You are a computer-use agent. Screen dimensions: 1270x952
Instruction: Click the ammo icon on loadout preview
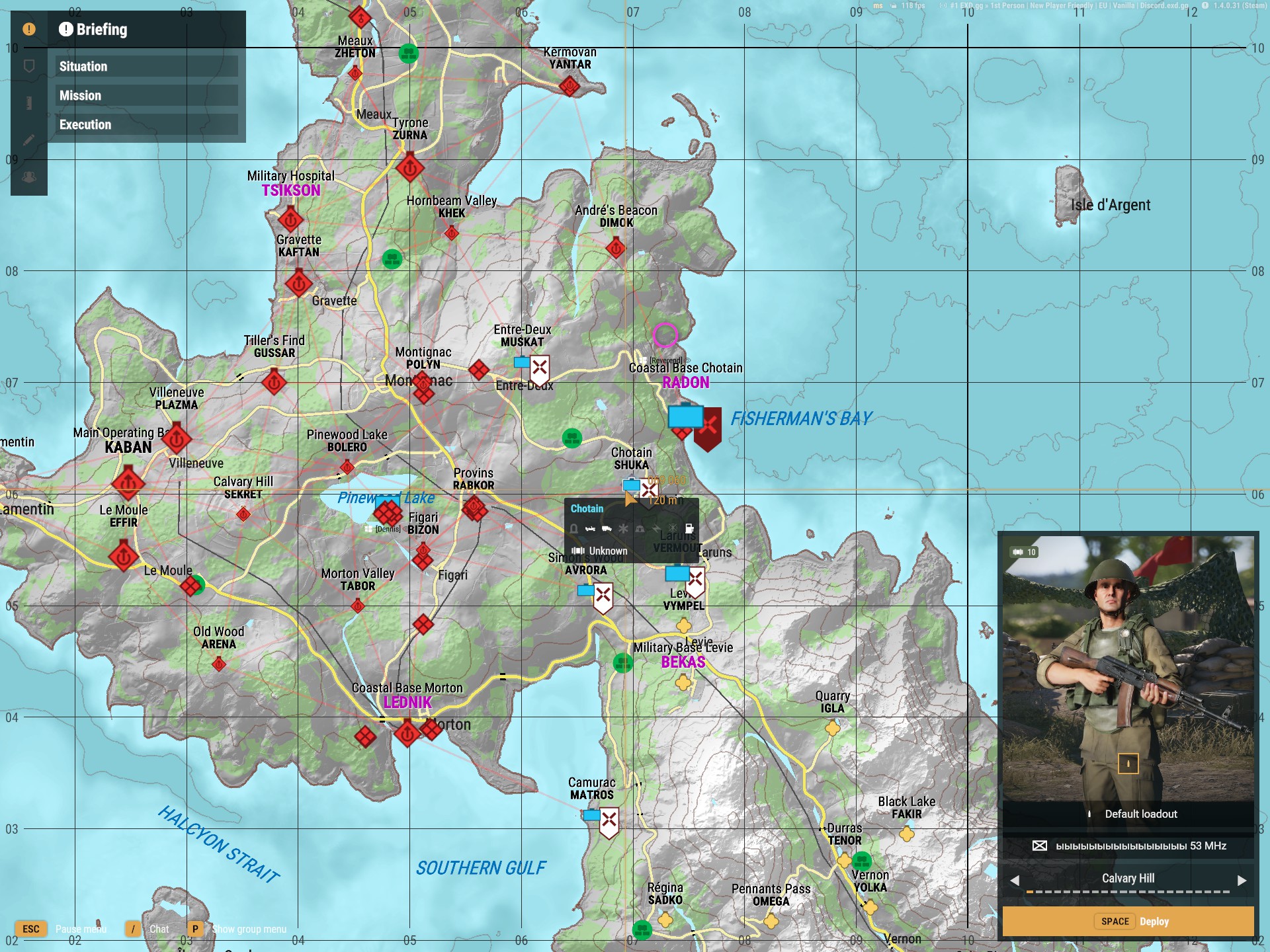tap(1128, 764)
